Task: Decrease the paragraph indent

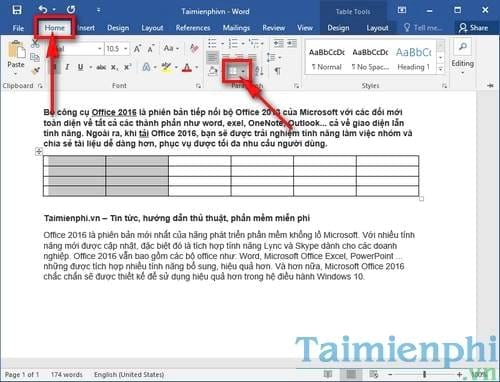Action: pyautogui.click(x=278, y=43)
